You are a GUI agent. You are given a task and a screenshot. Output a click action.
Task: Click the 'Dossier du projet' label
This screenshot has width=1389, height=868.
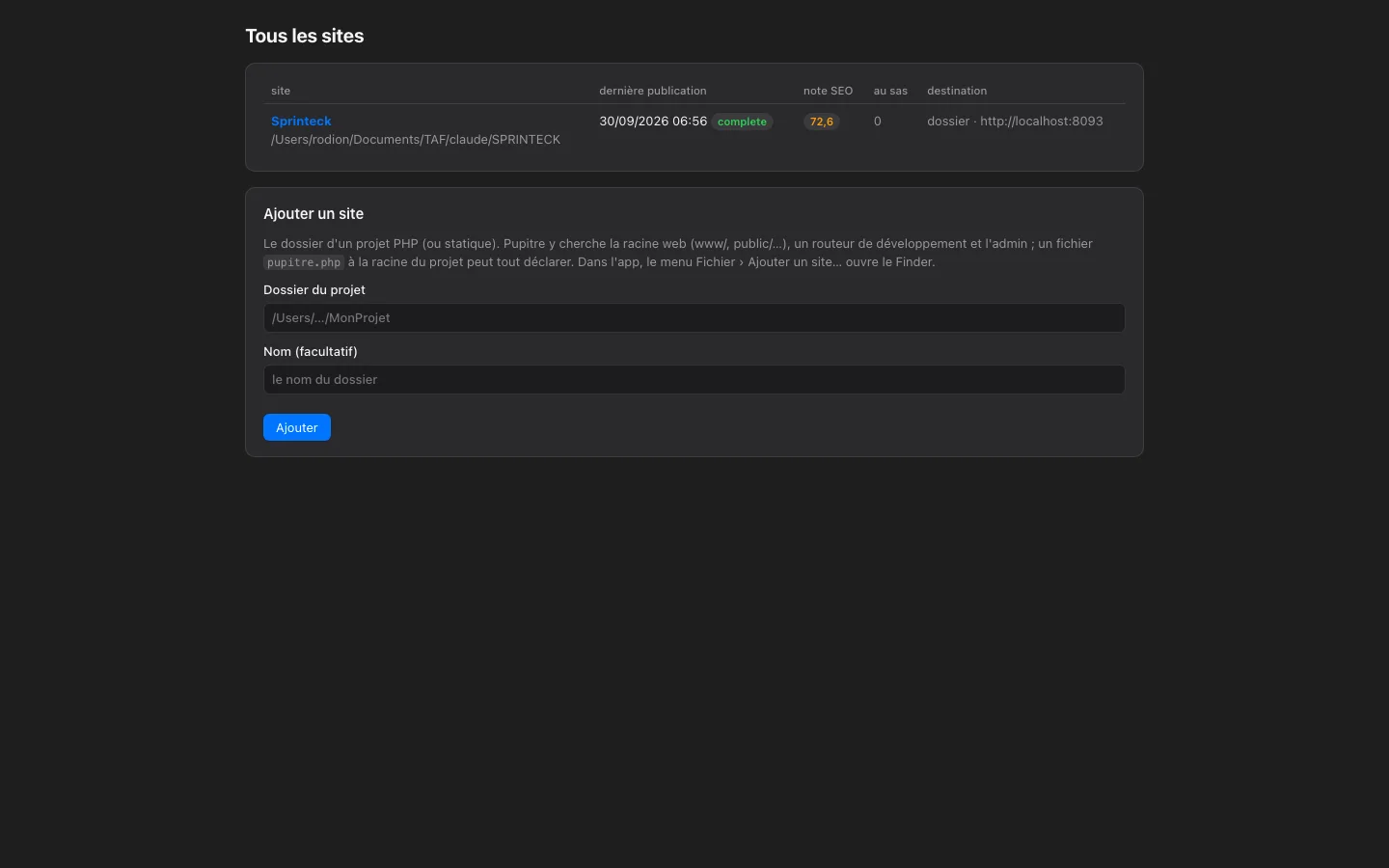tap(314, 289)
